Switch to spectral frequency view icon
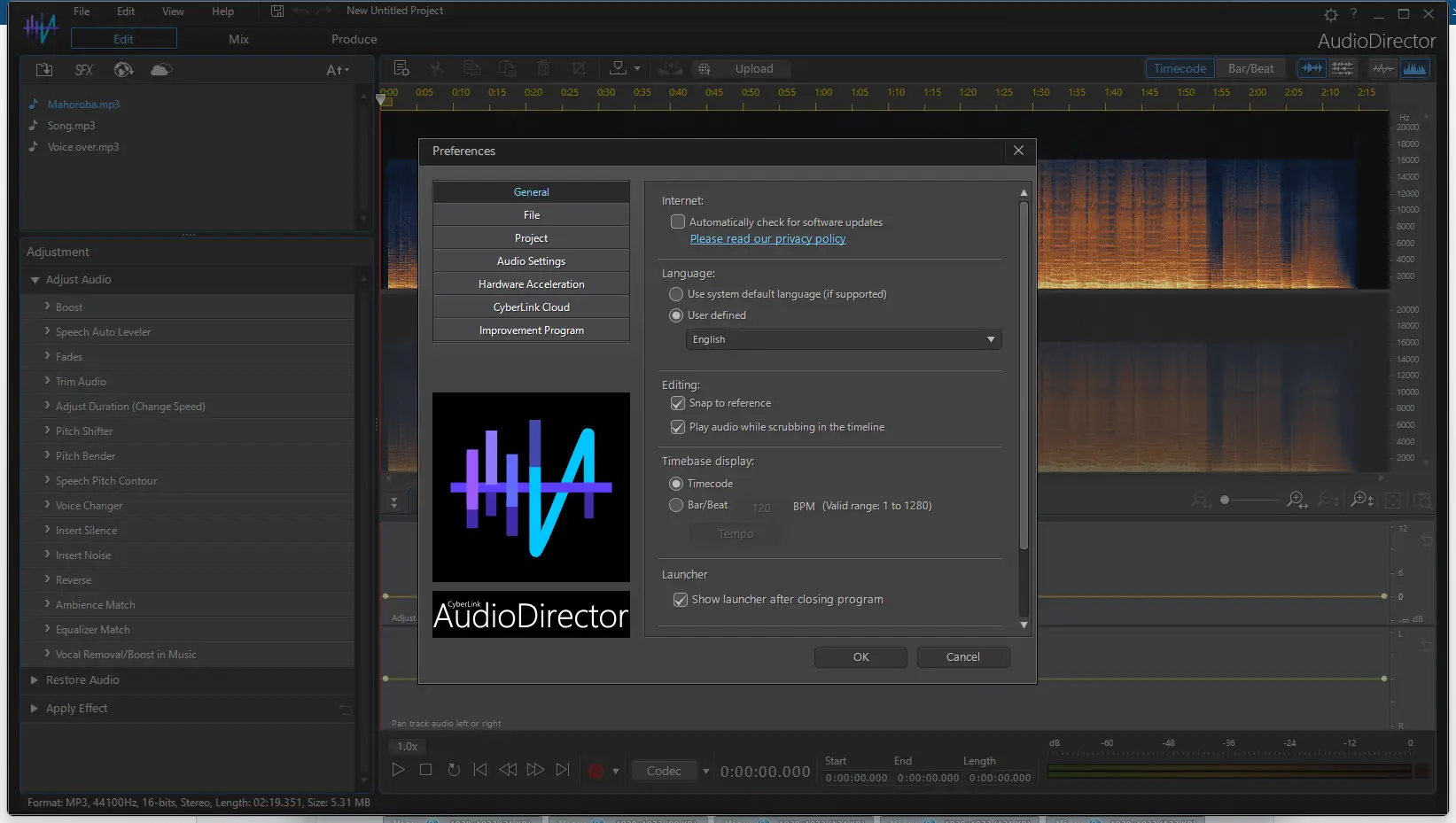Viewport: 1456px width, 823px height. point(1415,68)
